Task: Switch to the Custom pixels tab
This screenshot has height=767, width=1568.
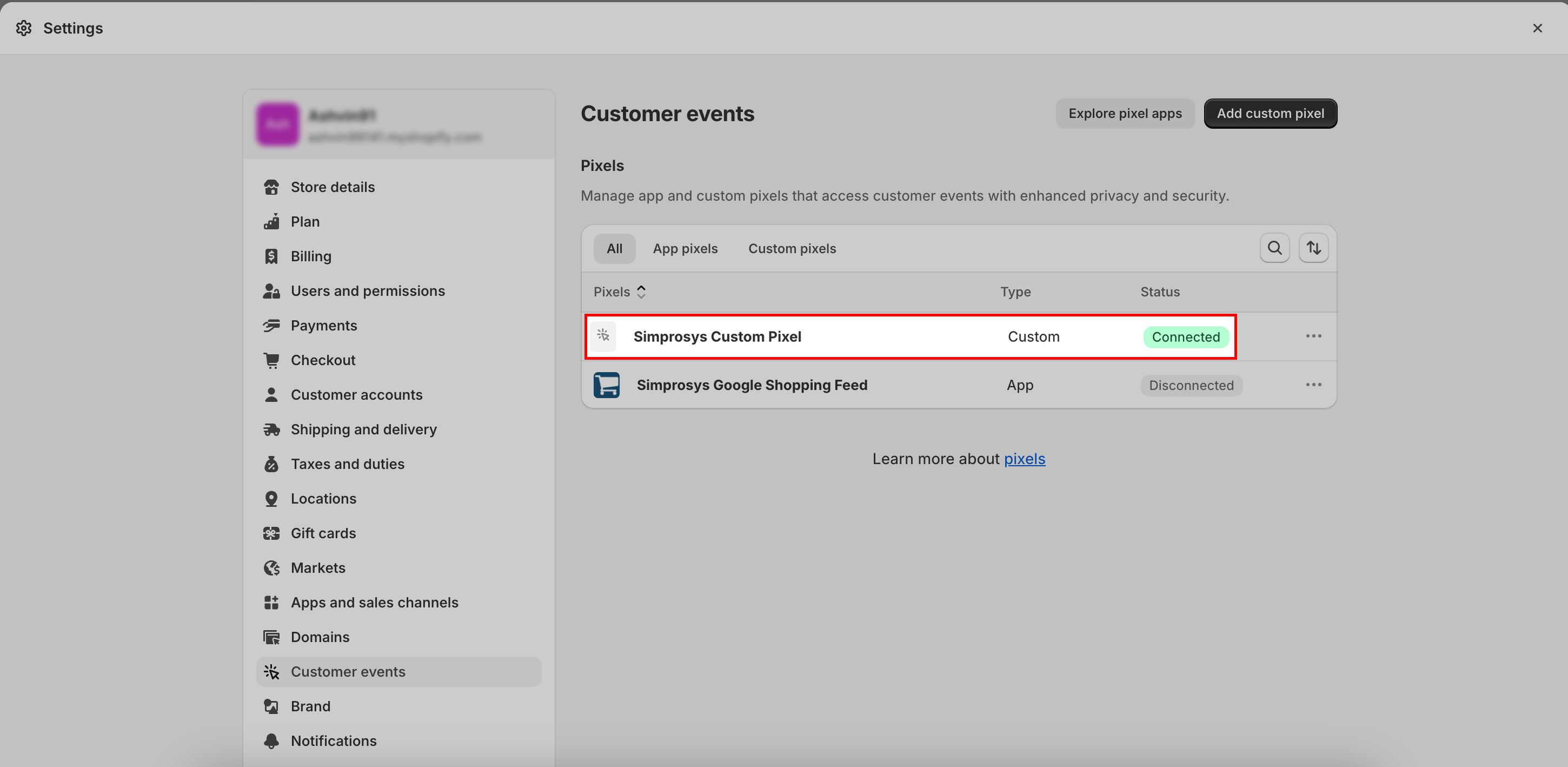Action: pos(792,248)
